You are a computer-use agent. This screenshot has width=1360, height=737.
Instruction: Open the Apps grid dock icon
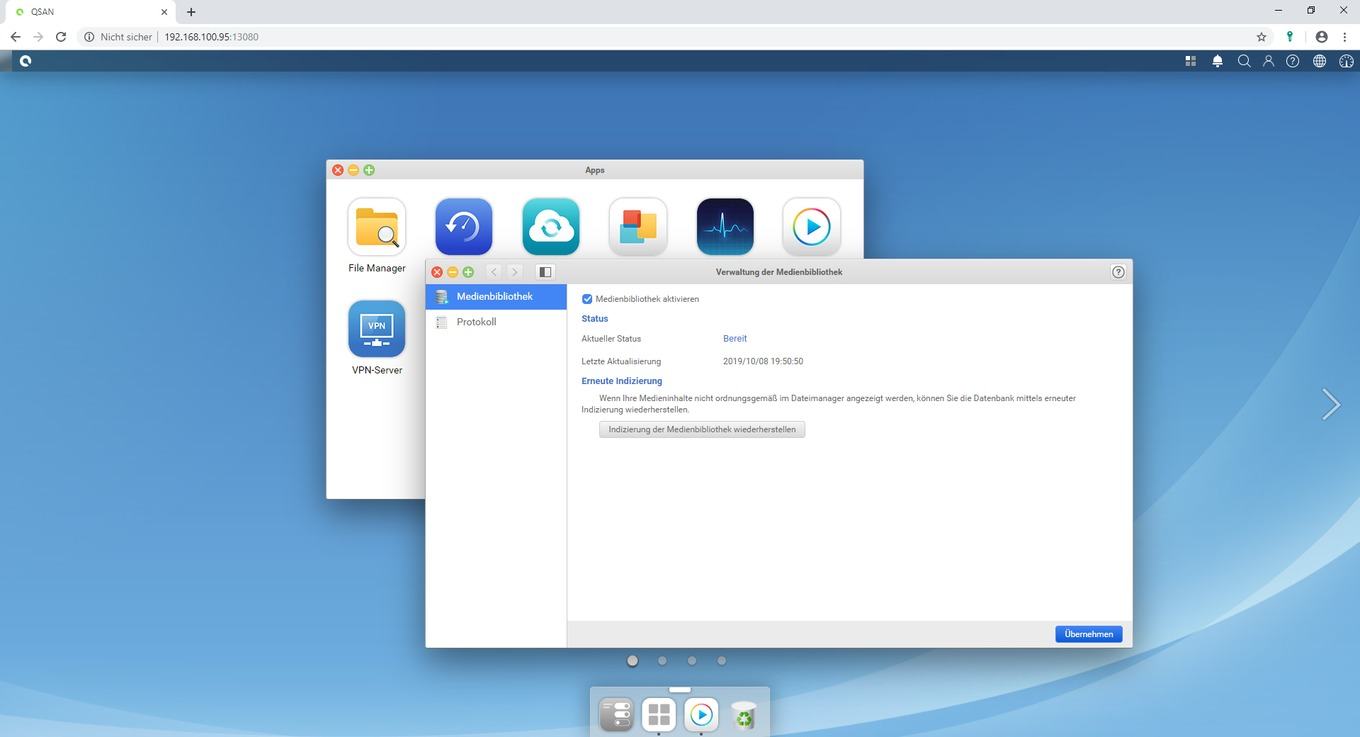[x=659, y=714]
